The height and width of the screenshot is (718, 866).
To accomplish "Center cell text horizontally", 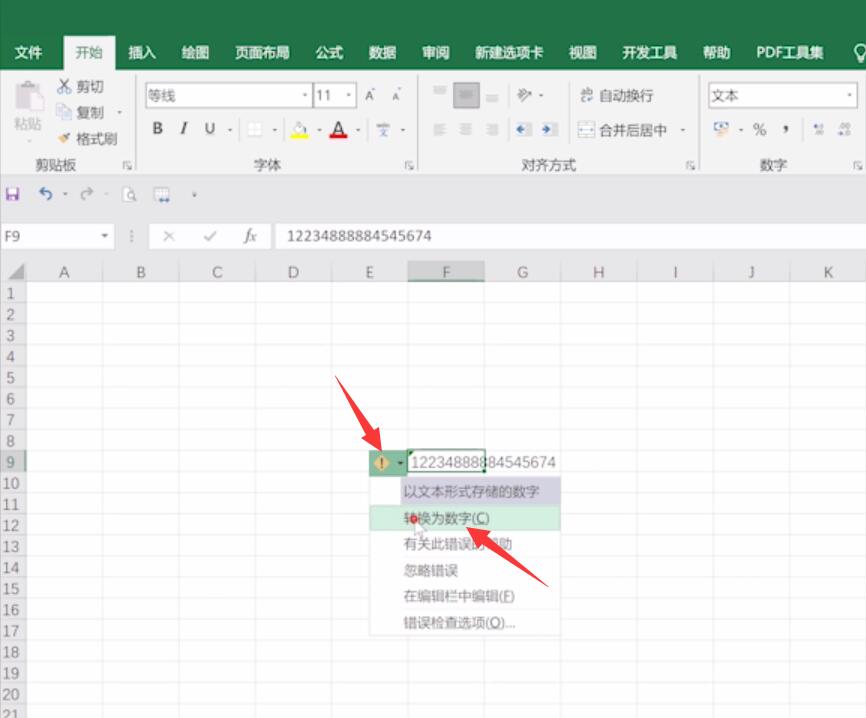I will pos(466,130).
